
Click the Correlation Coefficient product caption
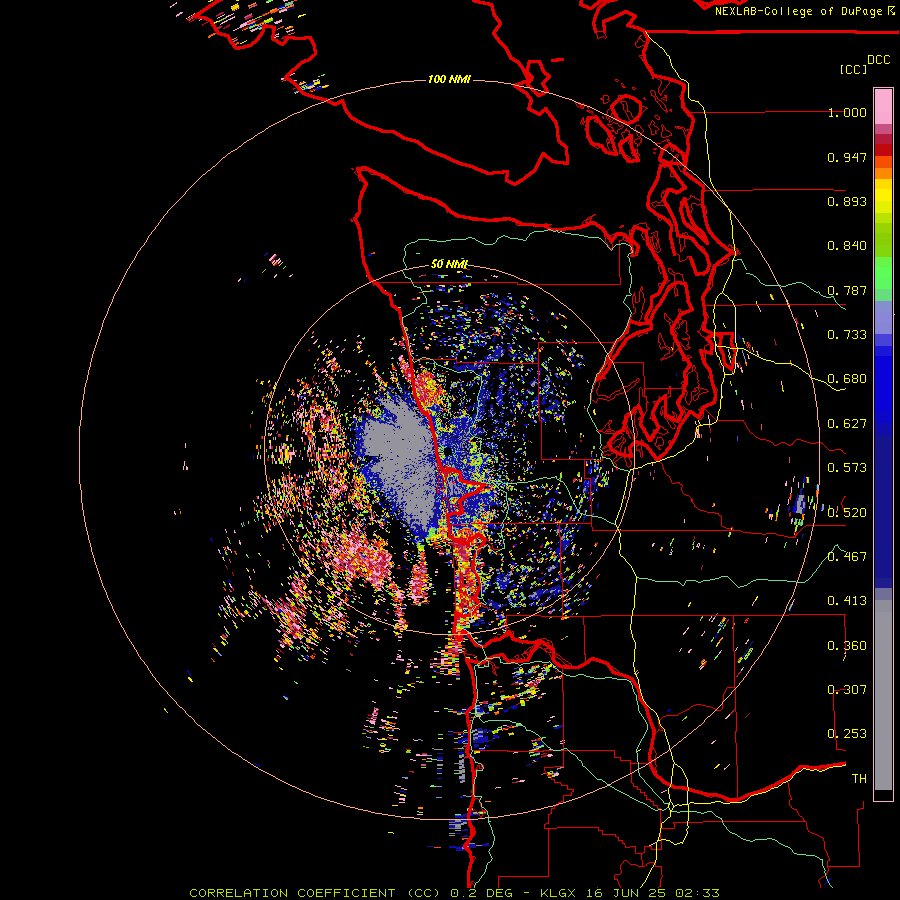click(454, 893)
